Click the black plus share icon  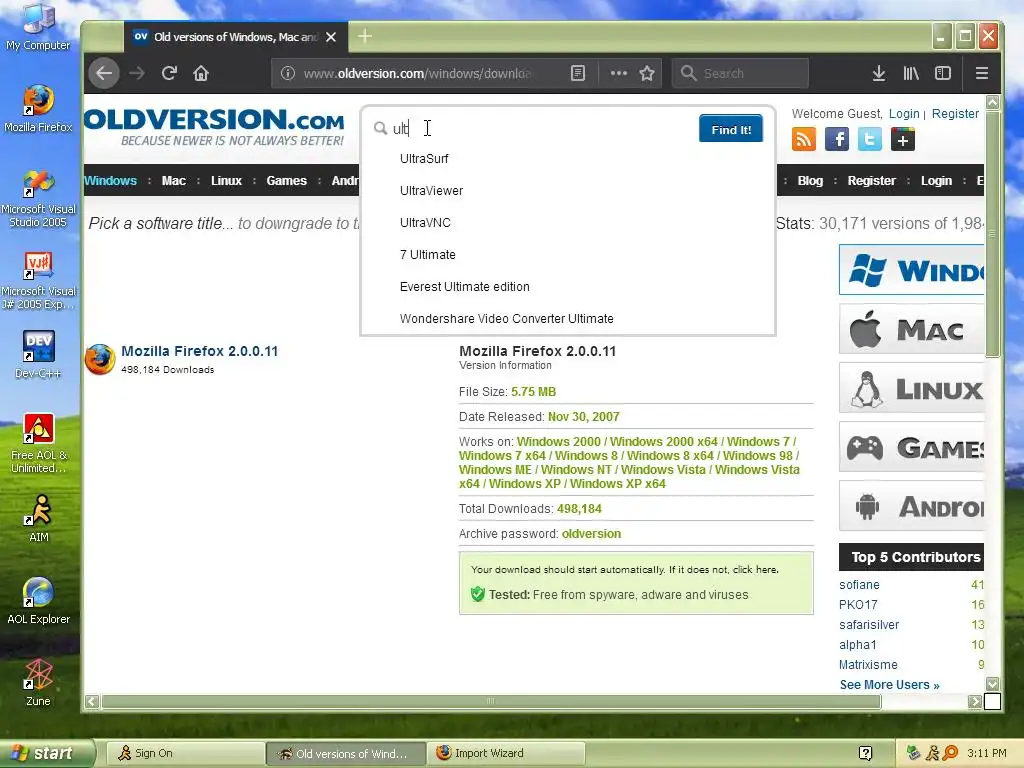coord(903,139)
